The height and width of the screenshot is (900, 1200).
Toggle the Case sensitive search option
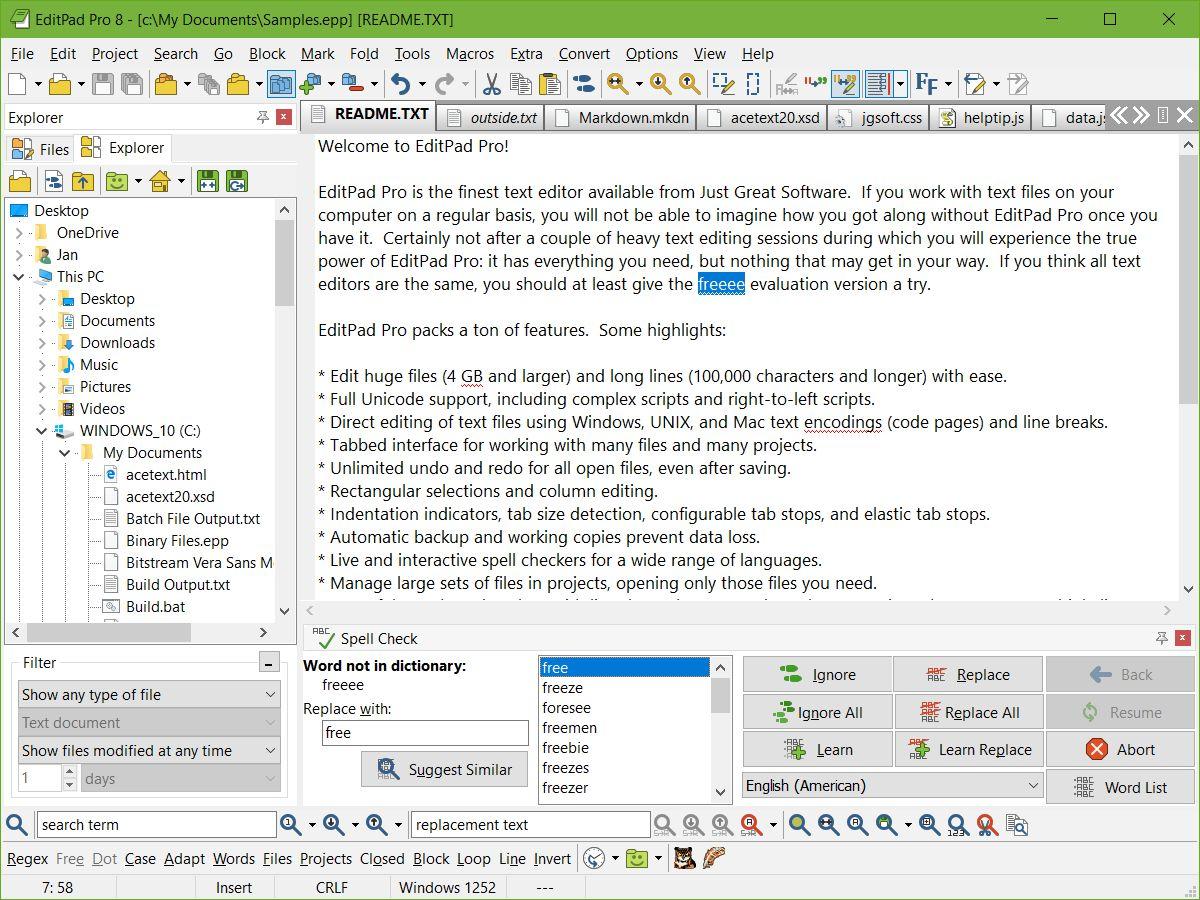(x=140, y=858)
